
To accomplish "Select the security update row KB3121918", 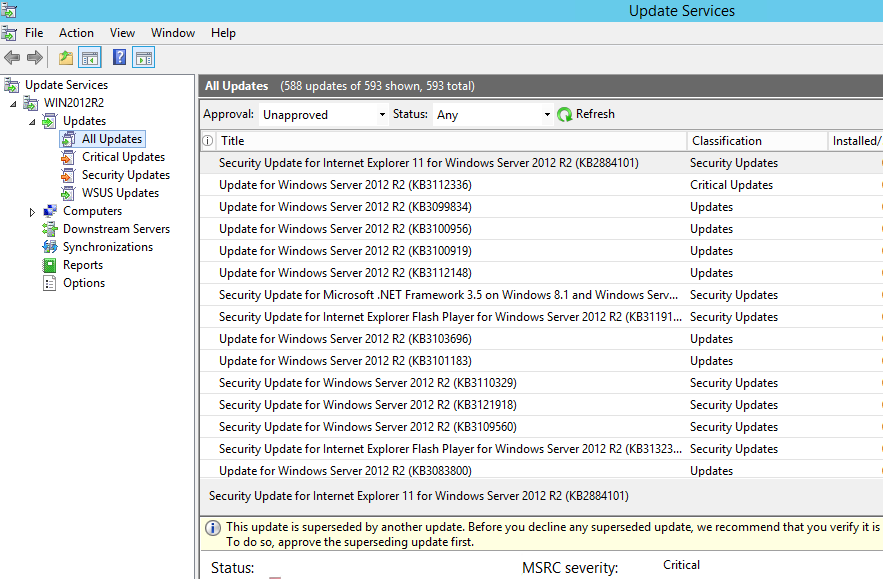I will point(542,405).
